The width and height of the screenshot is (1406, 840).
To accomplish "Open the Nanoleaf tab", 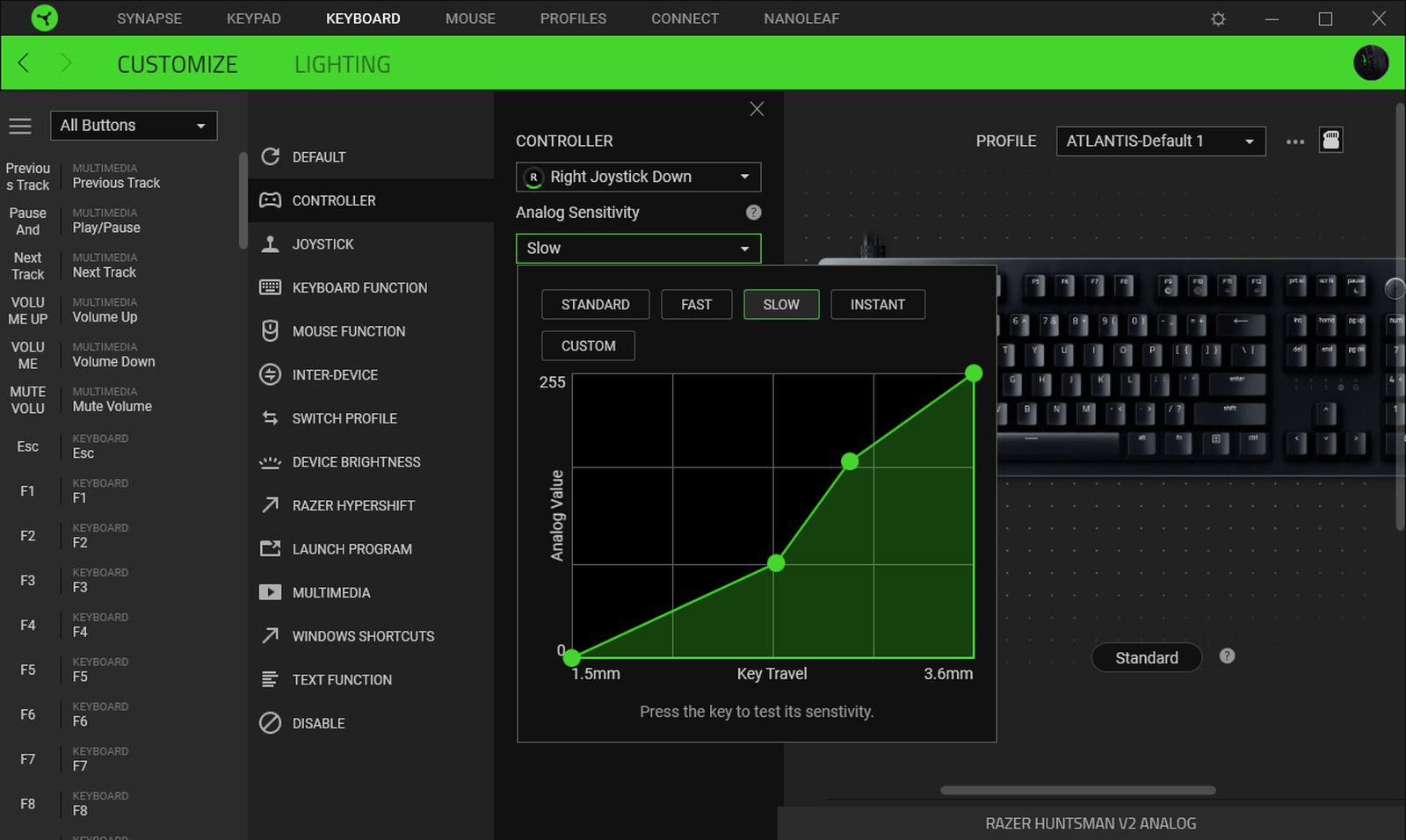I will 801,18.
